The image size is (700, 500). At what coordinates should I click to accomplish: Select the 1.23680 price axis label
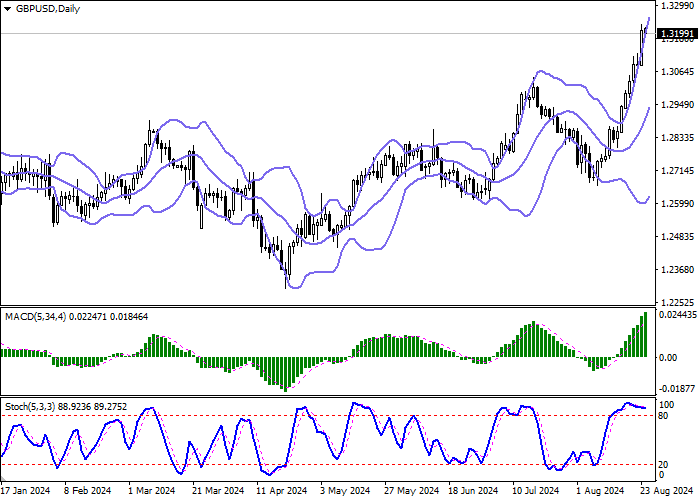coord(678,270)
